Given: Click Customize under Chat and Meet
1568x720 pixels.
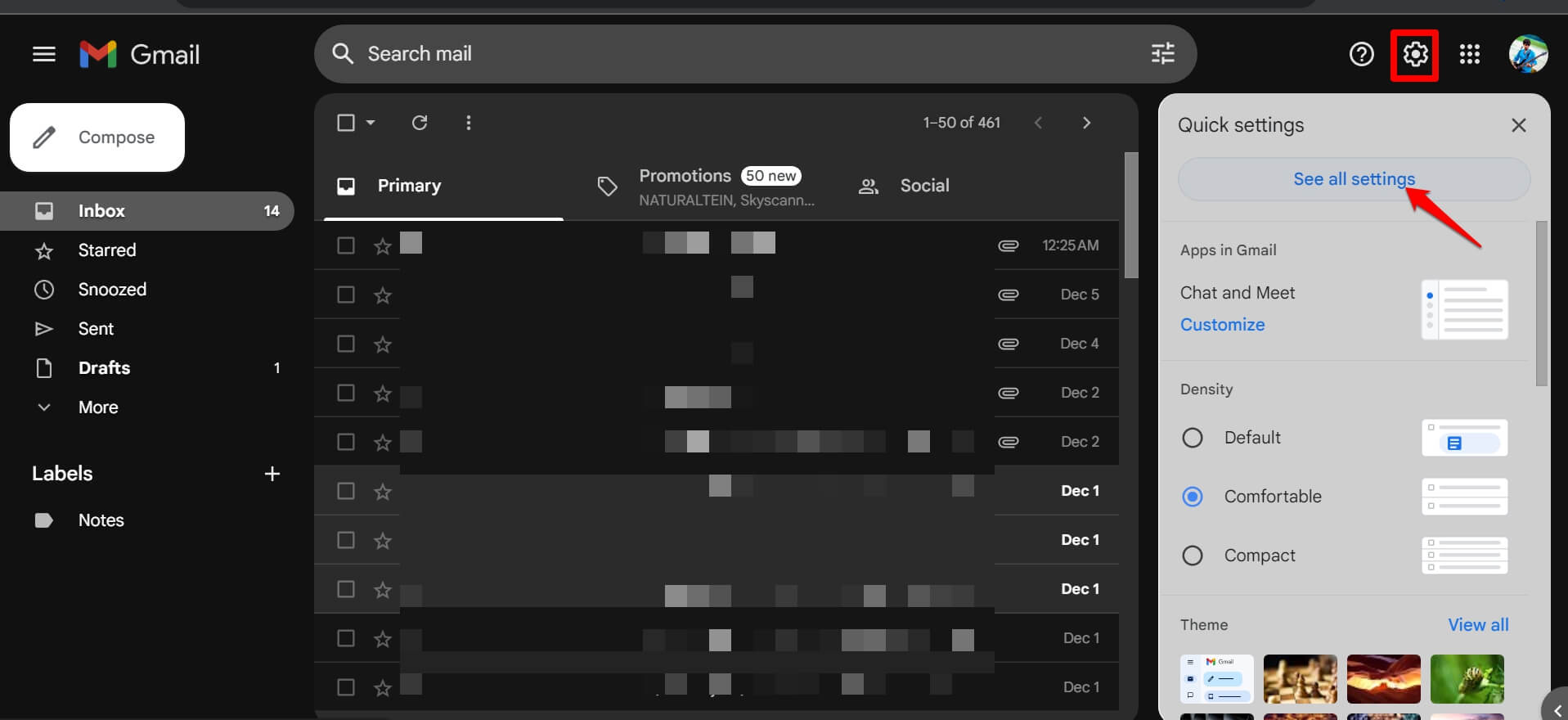Looking at the screenshot, I should [1222, 325].
